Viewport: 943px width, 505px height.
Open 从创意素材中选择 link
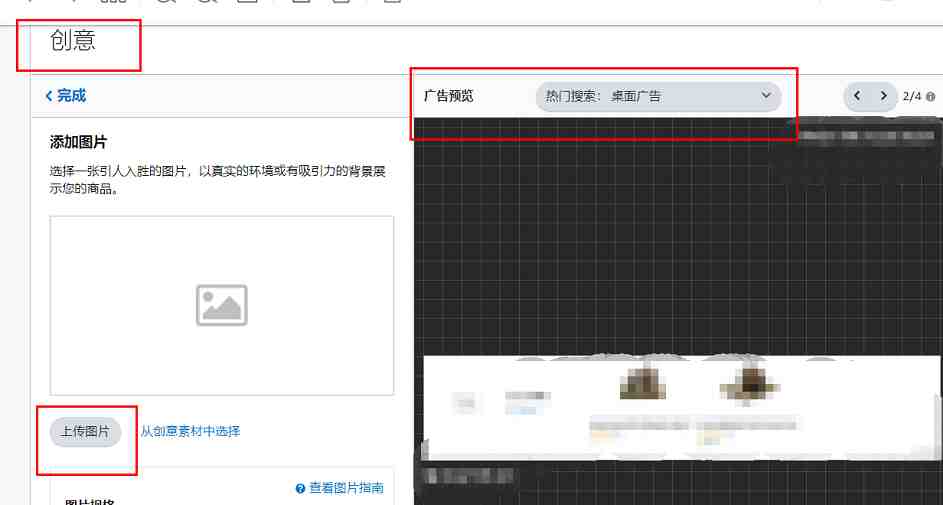tap(191, 431)
